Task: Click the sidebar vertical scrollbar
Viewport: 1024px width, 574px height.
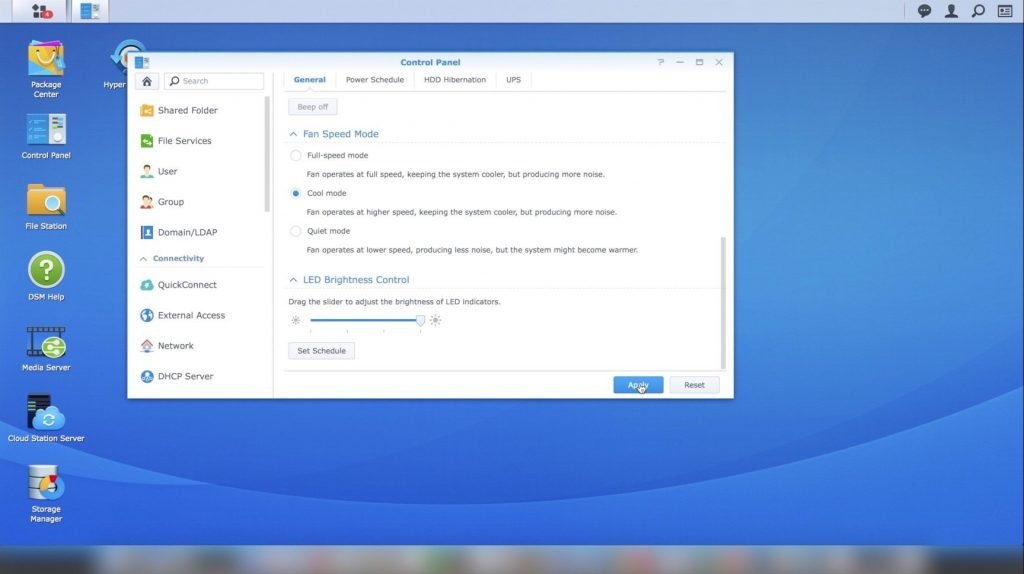Action: point(267,154)
